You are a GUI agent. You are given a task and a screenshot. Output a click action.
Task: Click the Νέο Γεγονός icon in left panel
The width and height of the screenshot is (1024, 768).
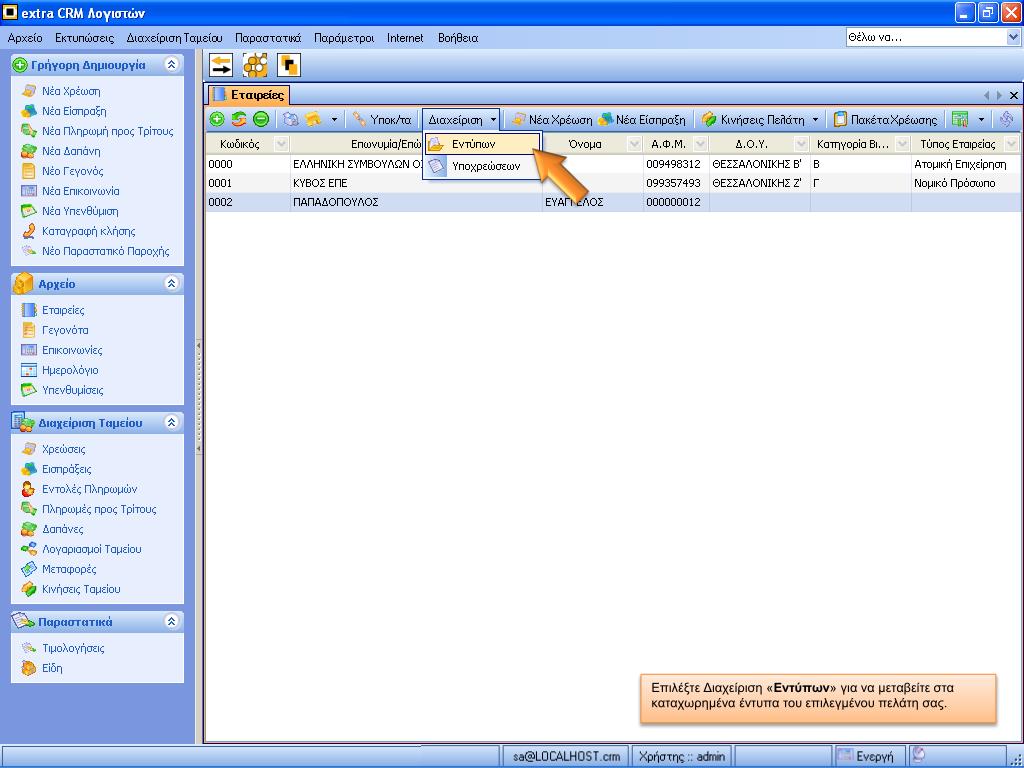tap(29, 171)
